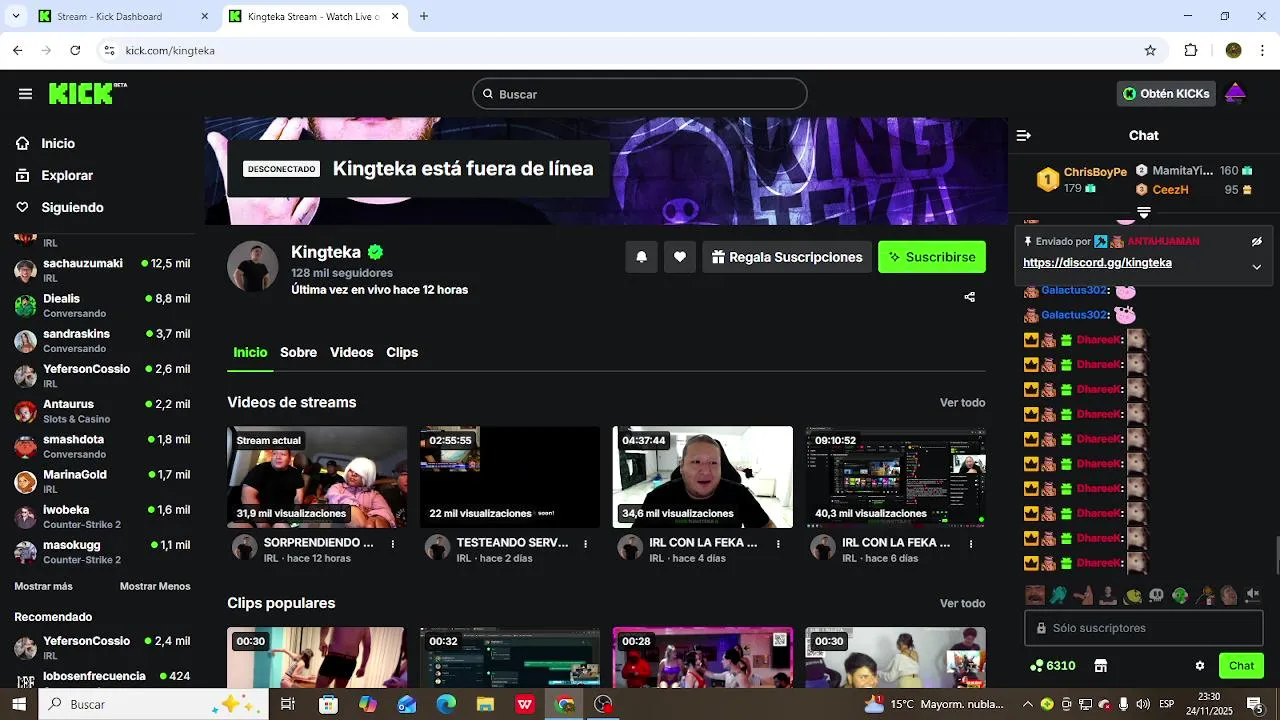This screenshot has width=1280, height=720.
Task: Click CeezH in gift leaderboard
Action: click(1170, 190)
